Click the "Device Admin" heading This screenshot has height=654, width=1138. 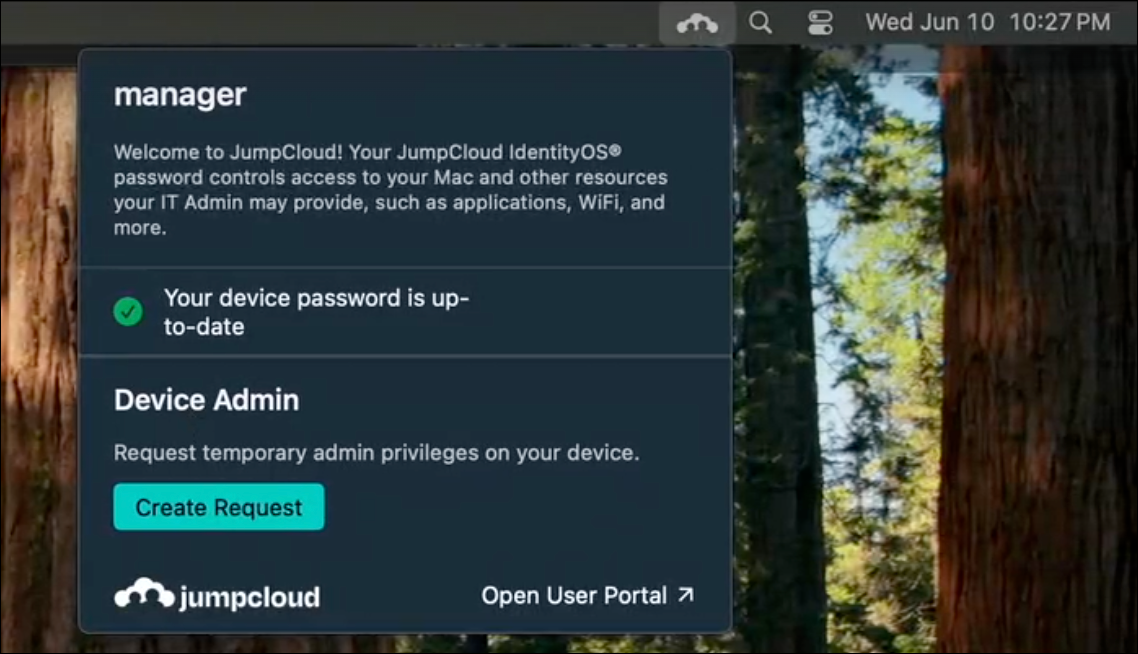206,400
